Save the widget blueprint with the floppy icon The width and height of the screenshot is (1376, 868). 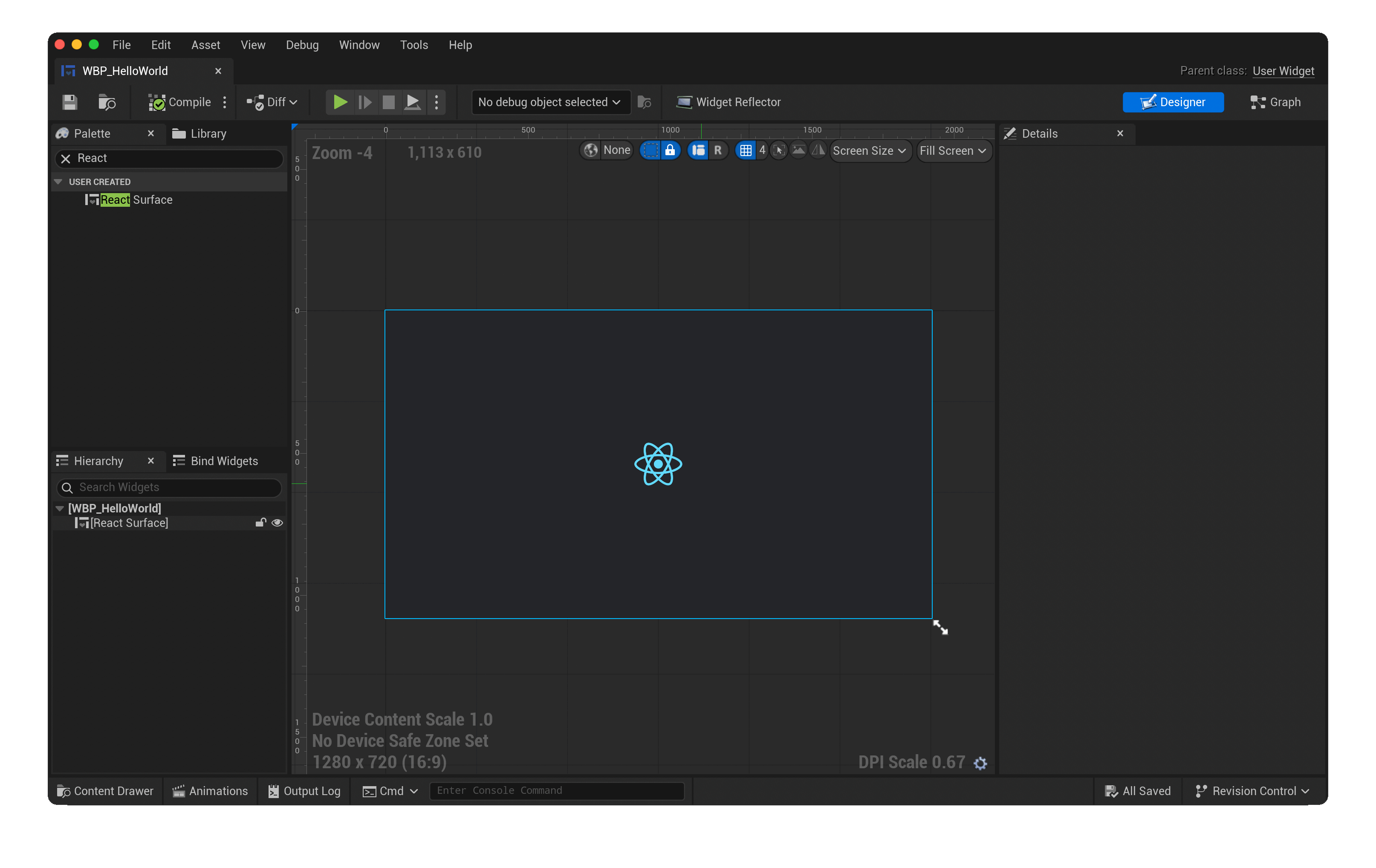[70, 102]
